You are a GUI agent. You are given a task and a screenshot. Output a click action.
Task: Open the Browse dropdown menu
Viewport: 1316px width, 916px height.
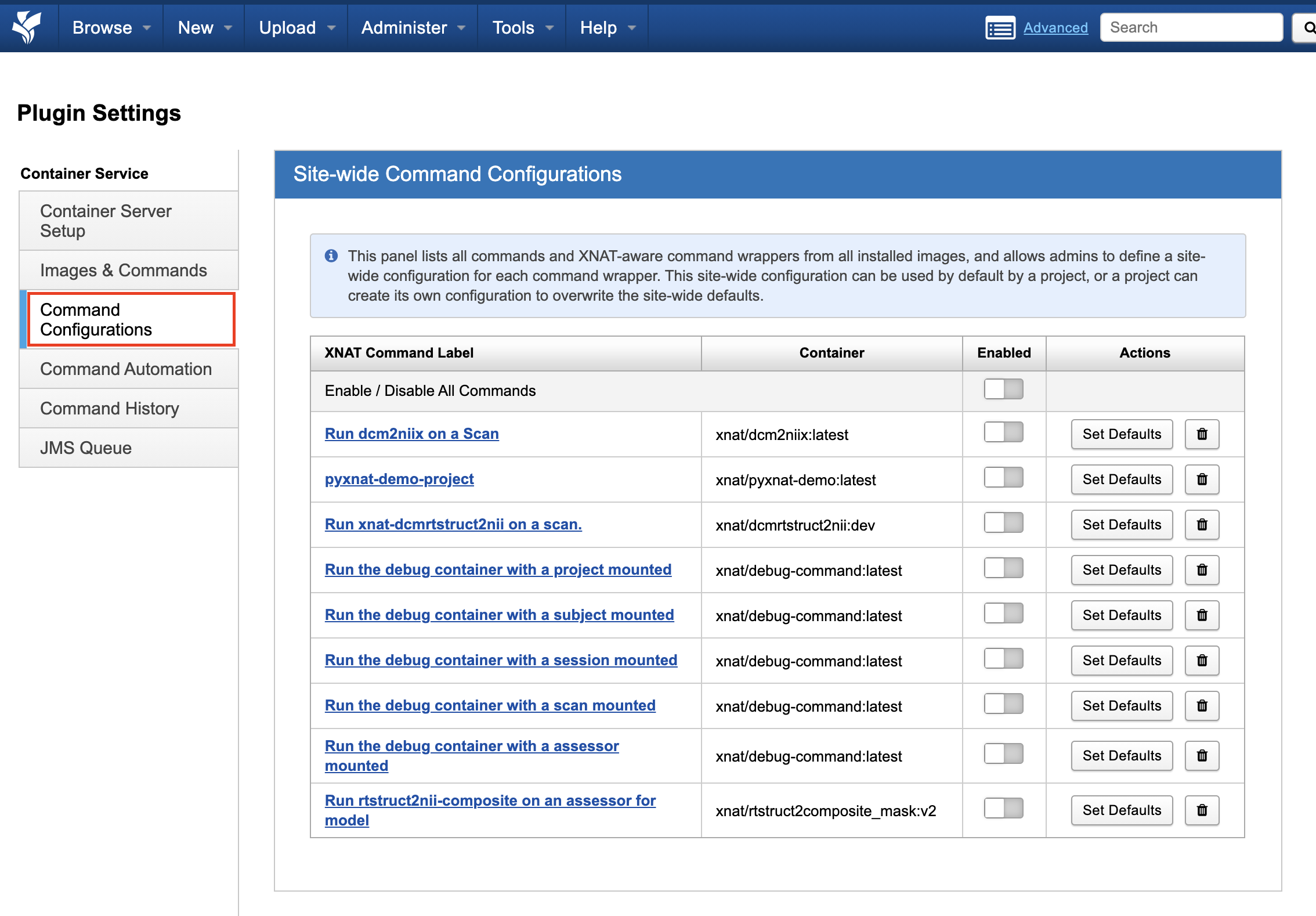click(x=111, y=28)
